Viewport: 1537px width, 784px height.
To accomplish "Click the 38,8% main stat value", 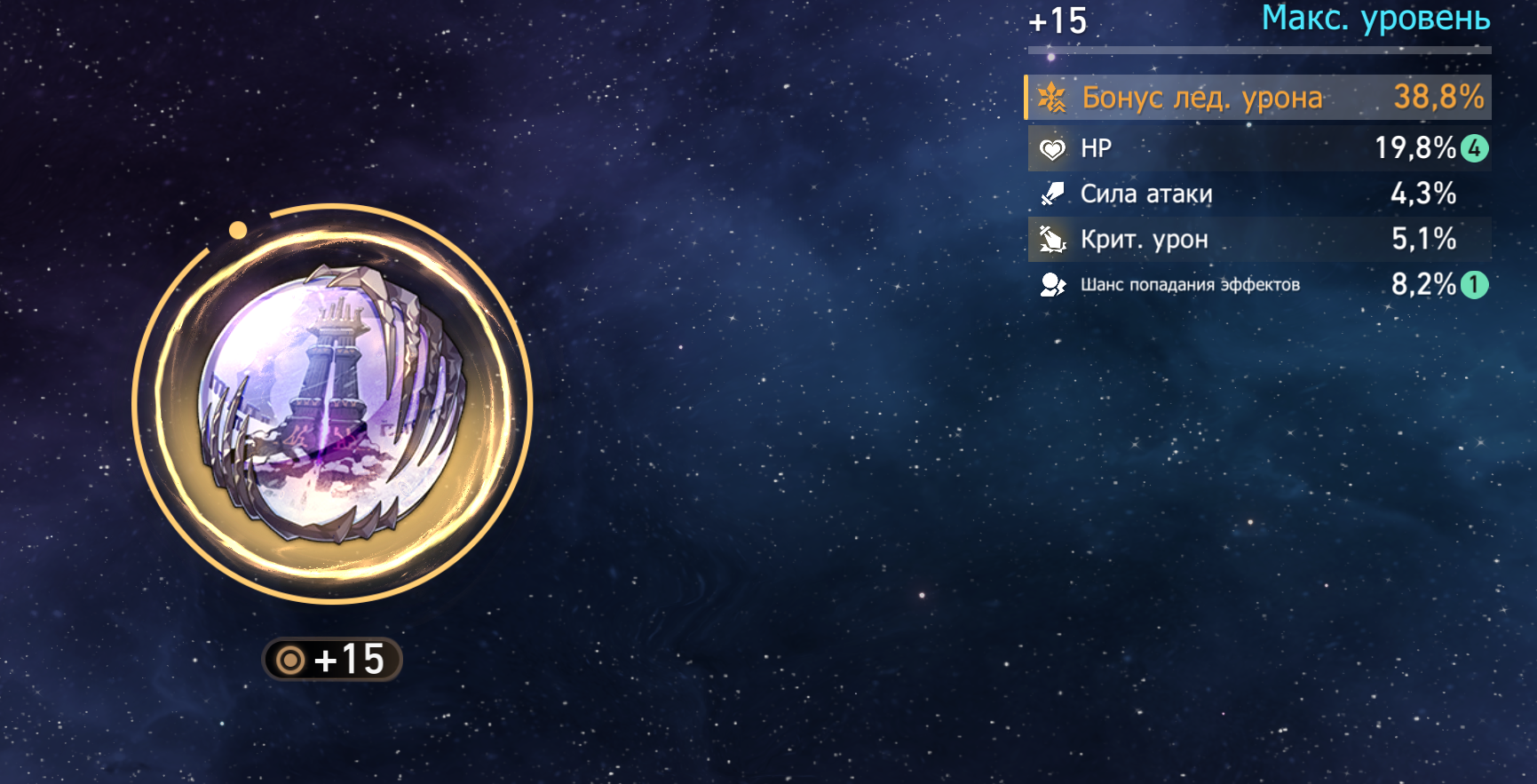I will click(1438, 97).
